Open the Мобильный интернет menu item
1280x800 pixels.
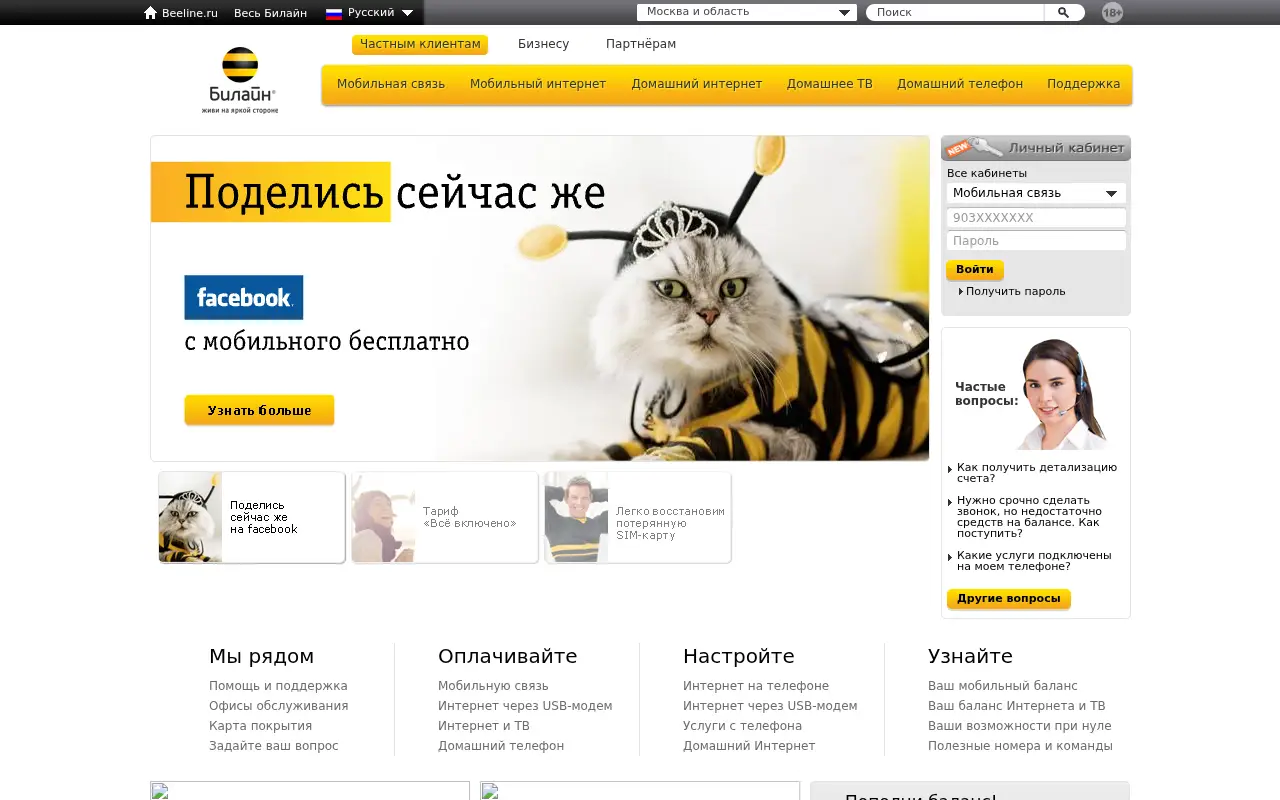pyautogui.click(x=538, y=84)
